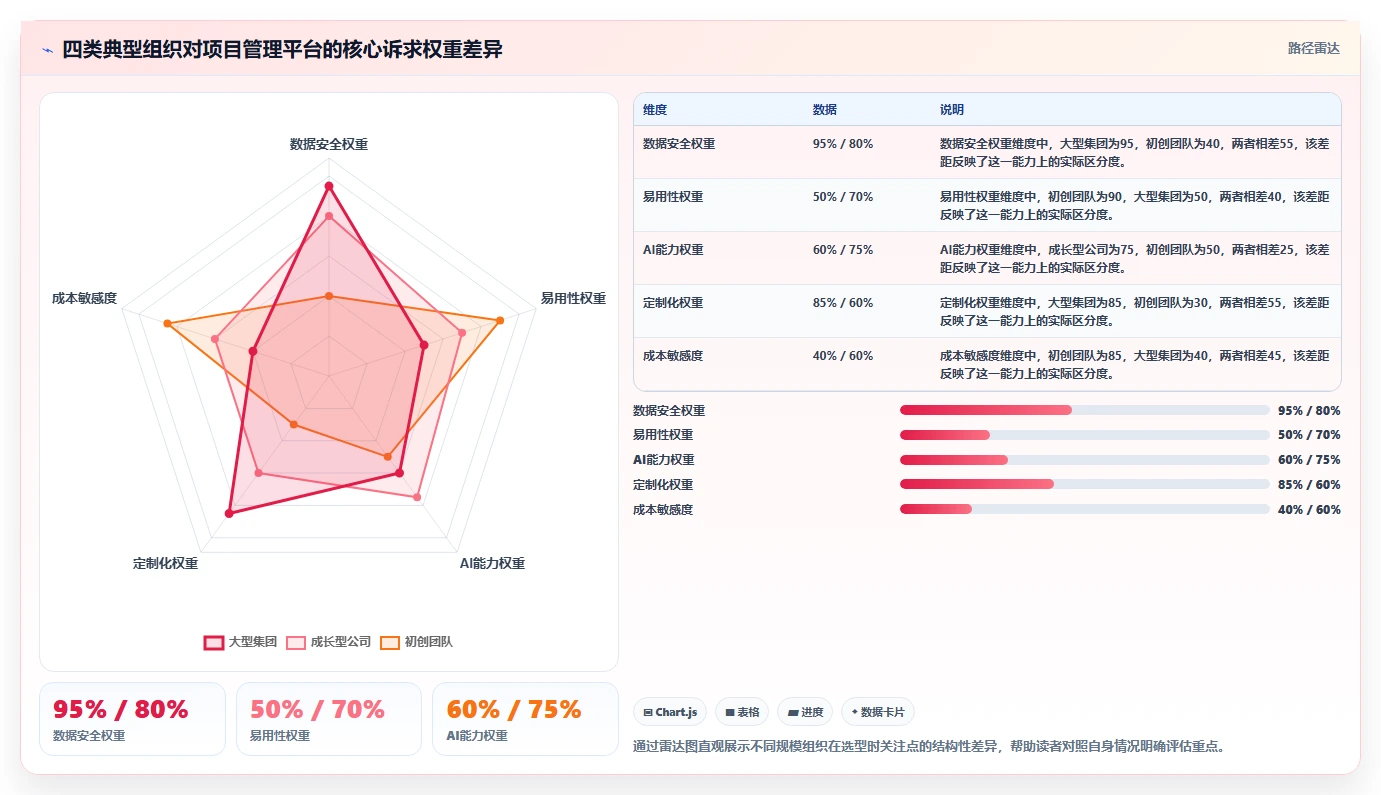Click the 路径雷达 label
The width and height of the screenshot is (1381, 795).
(x=1314, y=48)
